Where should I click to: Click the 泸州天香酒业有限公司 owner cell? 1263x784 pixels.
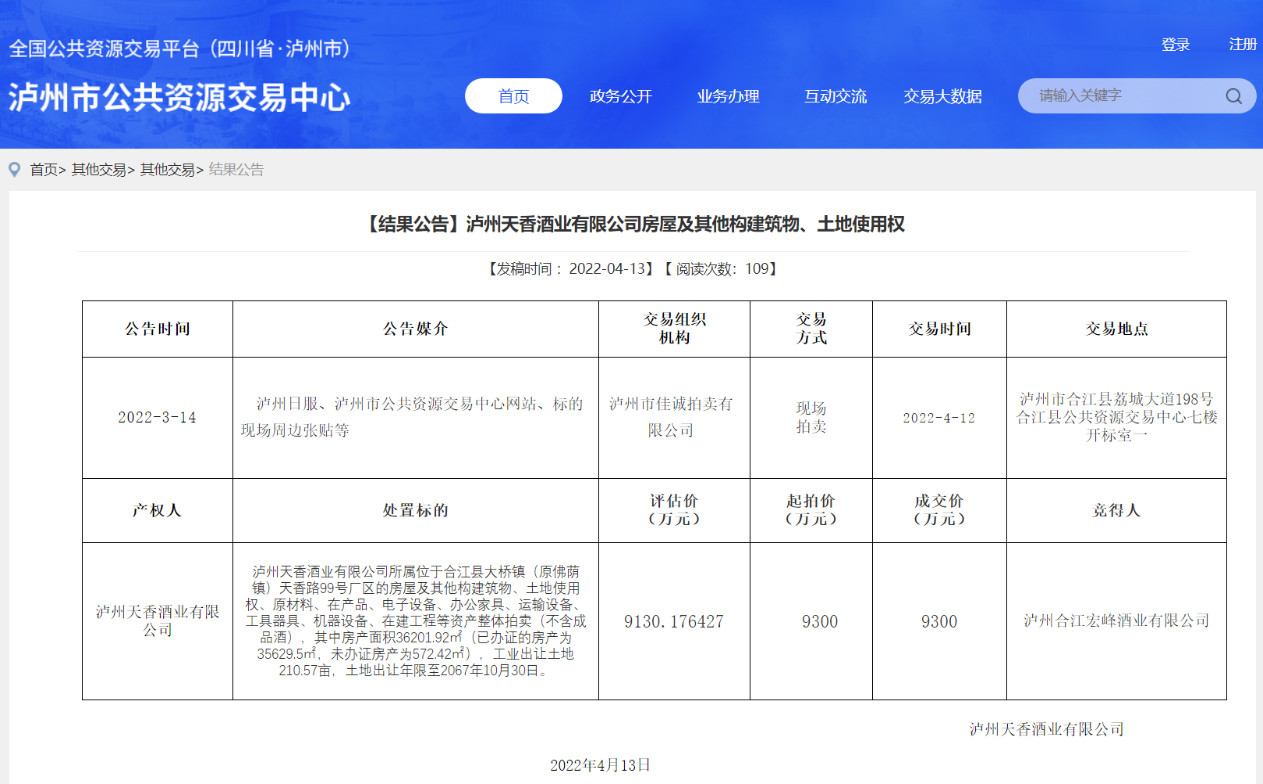click(x=158, y=621)
